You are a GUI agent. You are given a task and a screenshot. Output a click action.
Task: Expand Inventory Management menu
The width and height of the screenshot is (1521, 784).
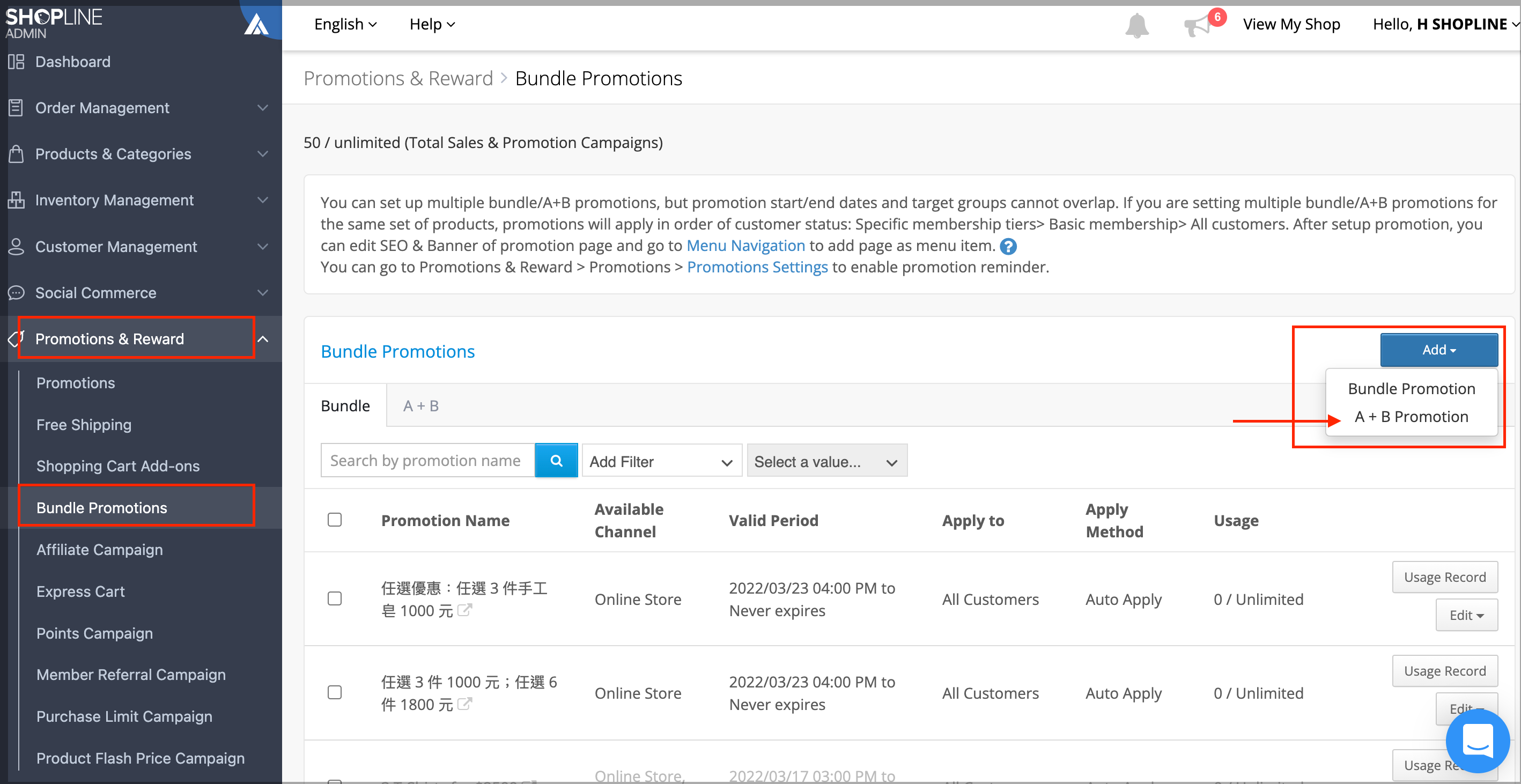(263, 200)
